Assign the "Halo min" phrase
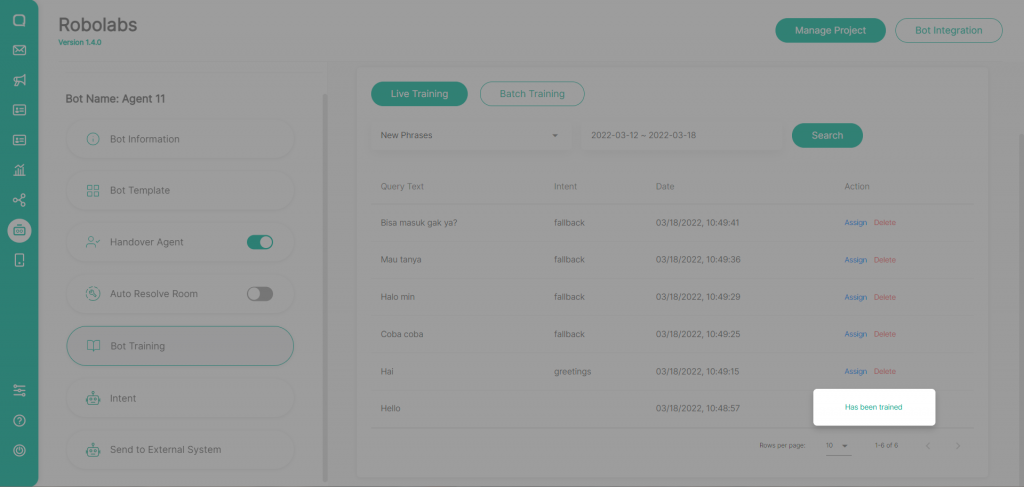The height and width of the screenshot is (487, 1024). tap(856, 297)
